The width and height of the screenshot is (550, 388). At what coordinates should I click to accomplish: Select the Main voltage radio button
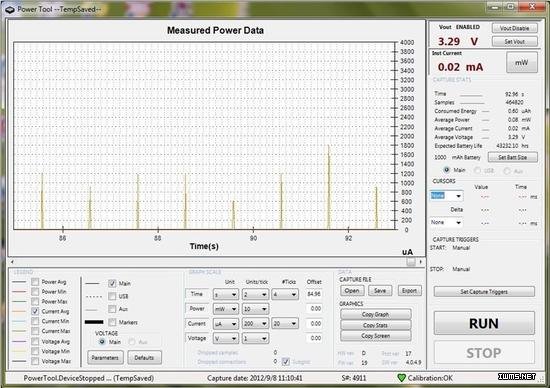point(102,341)
